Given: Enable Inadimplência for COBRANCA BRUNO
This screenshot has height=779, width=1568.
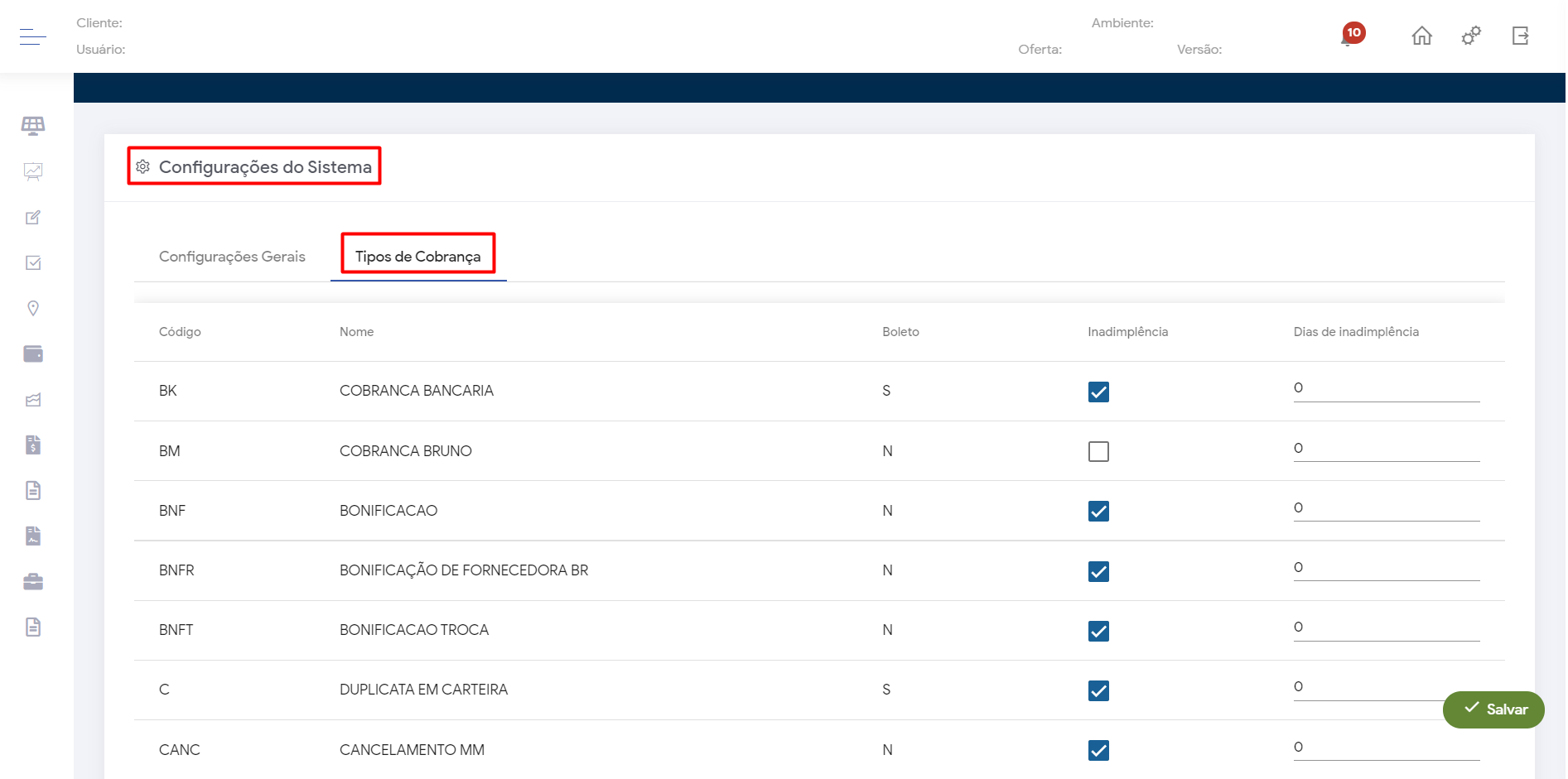Looking at the screenshot, I should click(x=1098, y=451).
